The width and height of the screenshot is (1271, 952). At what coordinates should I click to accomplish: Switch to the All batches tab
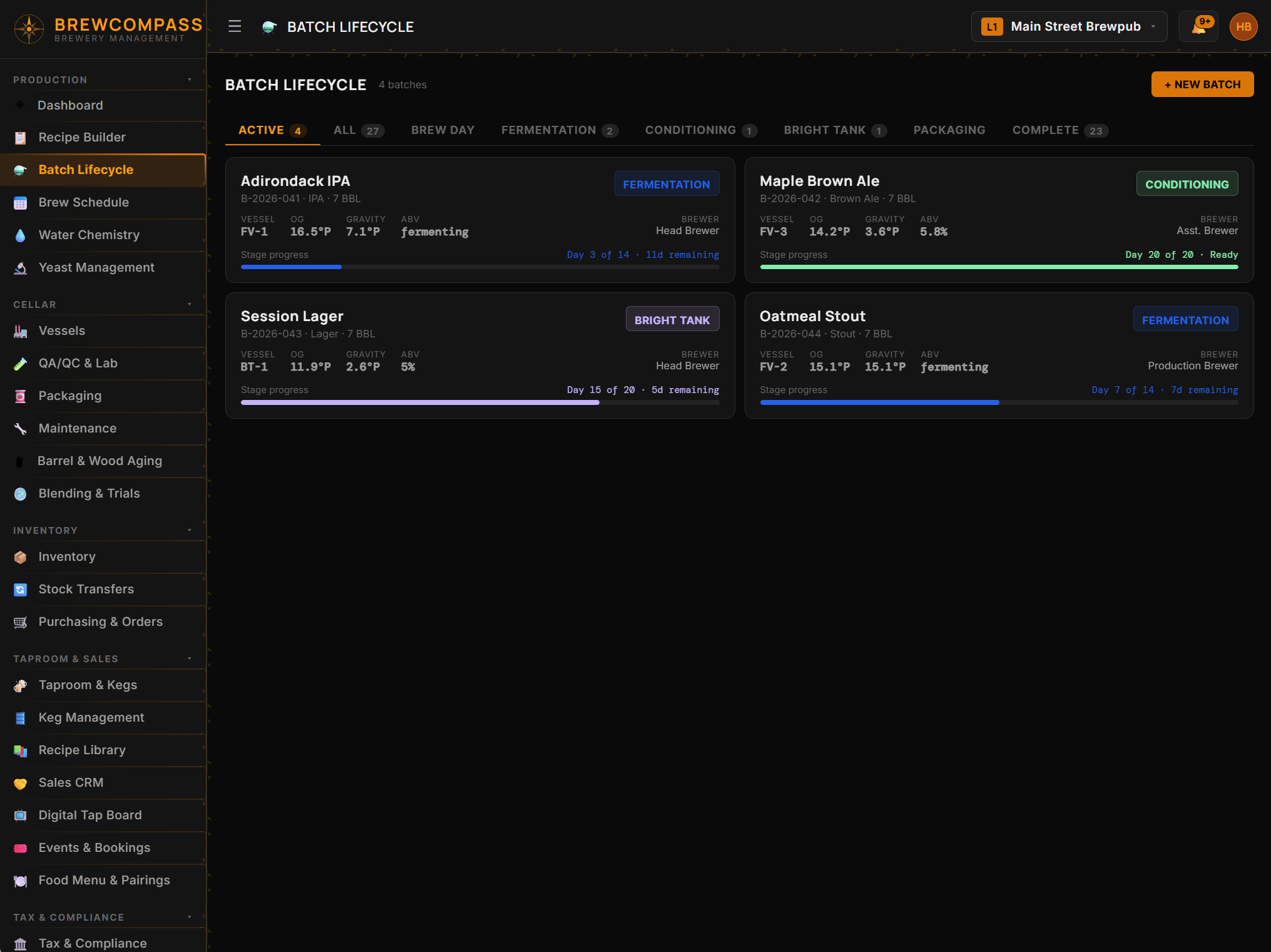pos(359,130)
